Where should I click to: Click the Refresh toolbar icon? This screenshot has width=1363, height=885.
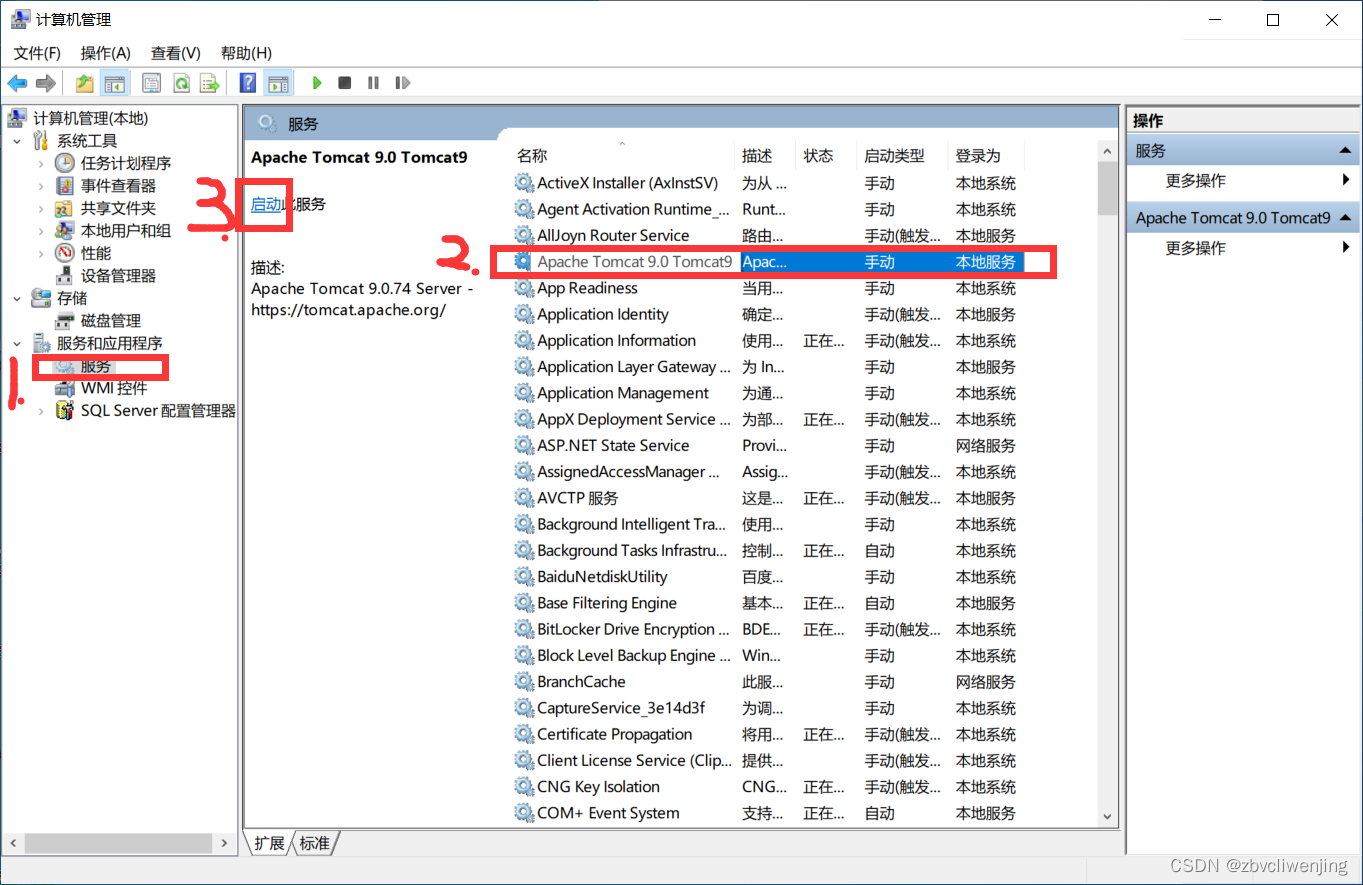181,83
